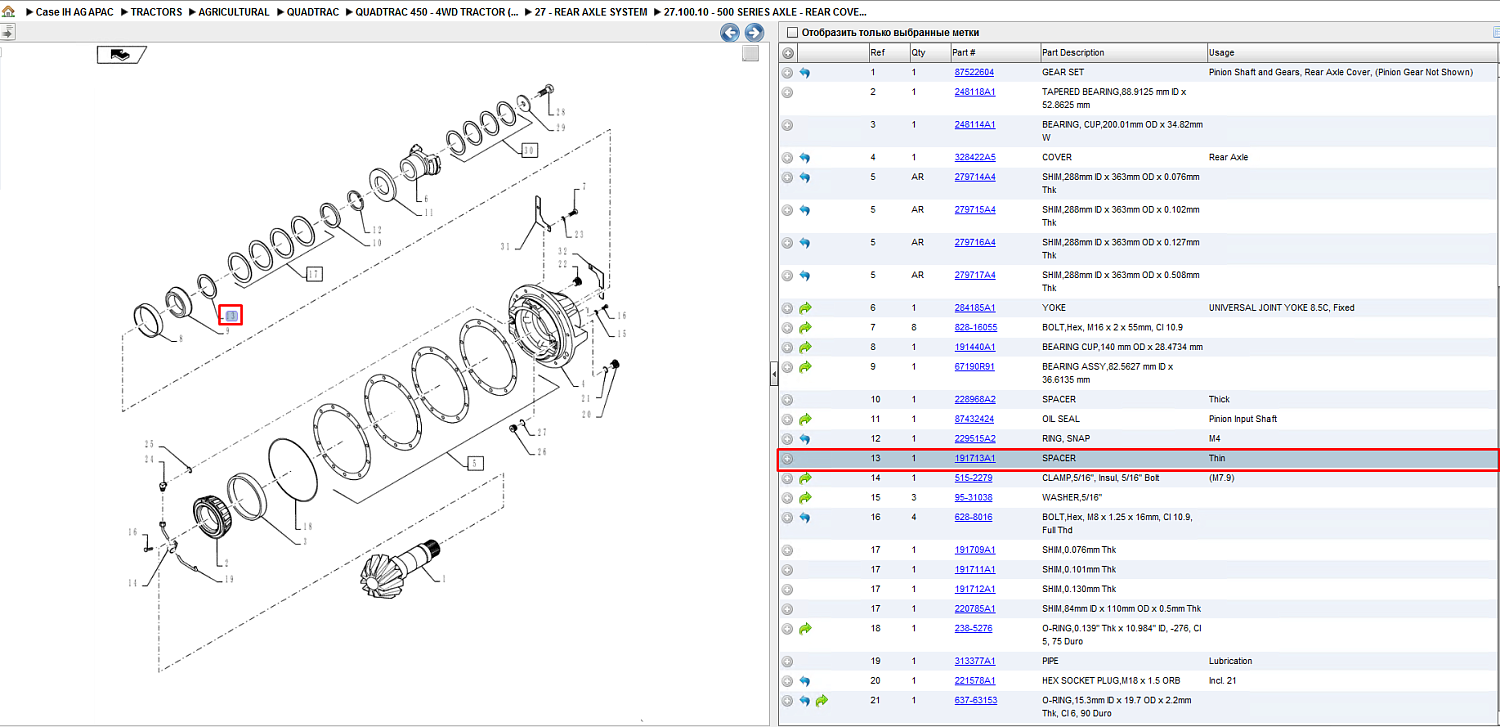Click the green arrow on the WASHER row
Image resolution: width=1500 pixels, height=727 pixels.
pyautogui.click(x=805, y=498)
